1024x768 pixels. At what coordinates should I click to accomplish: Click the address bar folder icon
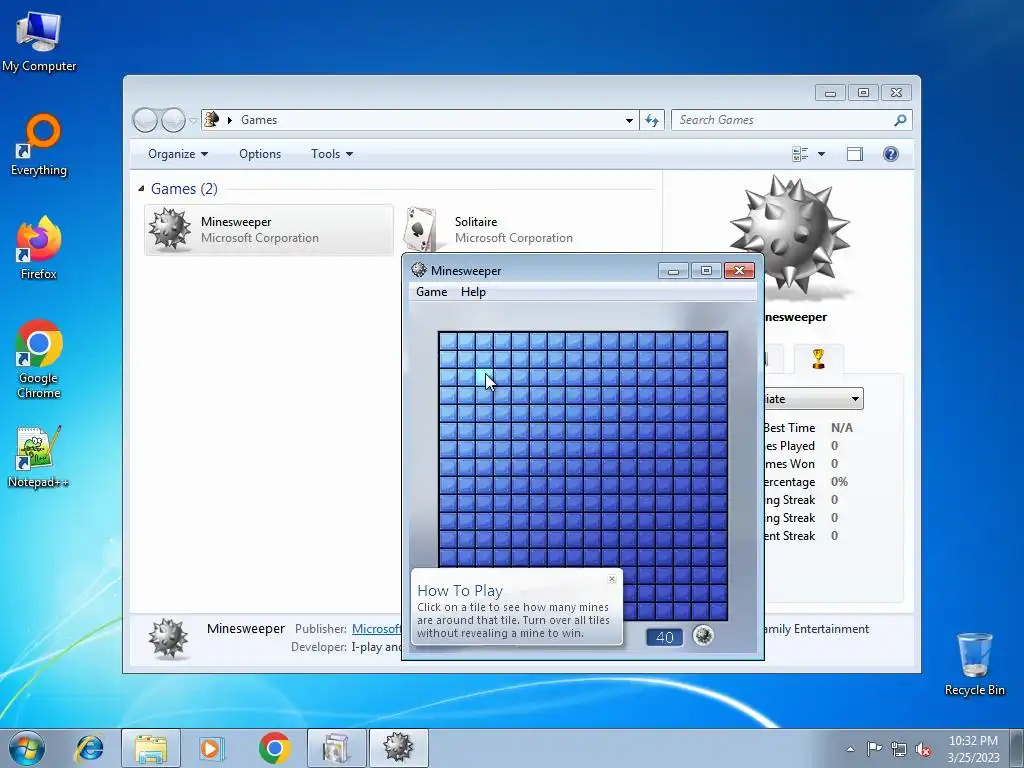pos(212,120)
